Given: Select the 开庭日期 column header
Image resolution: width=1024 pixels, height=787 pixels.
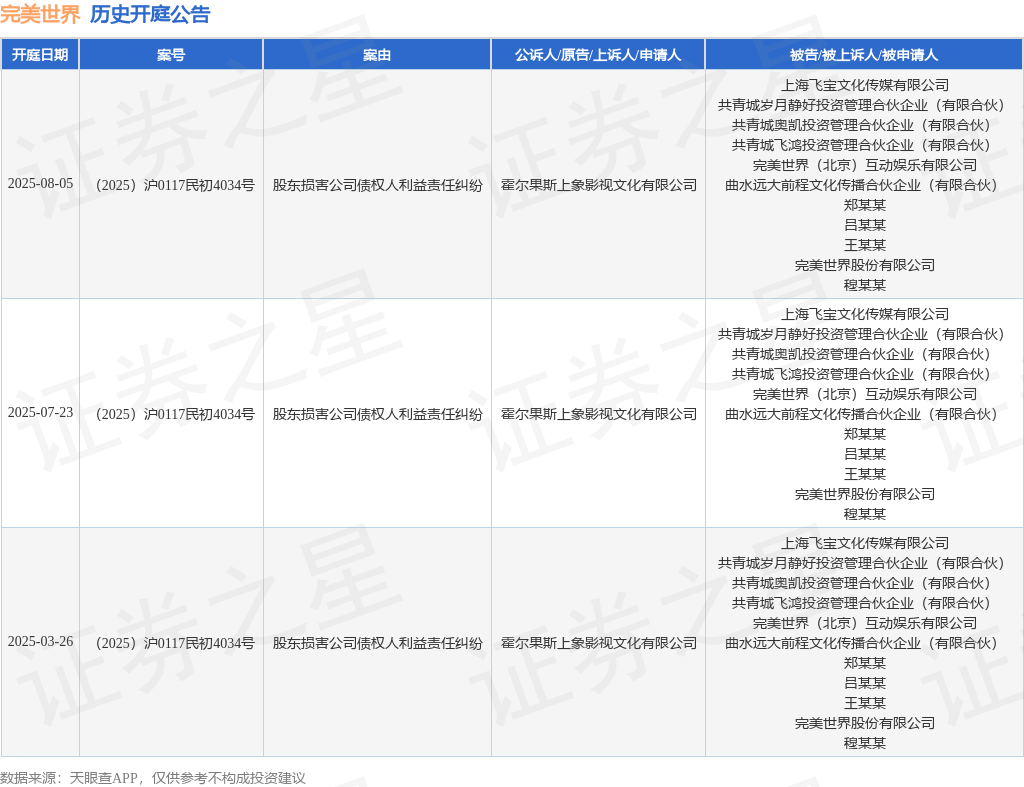Looking at the screenshot, I should tap(40, 54).
